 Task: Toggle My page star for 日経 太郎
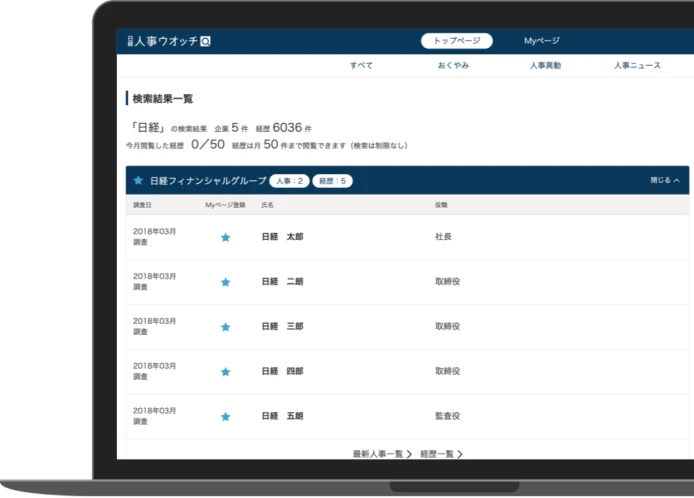225,237
